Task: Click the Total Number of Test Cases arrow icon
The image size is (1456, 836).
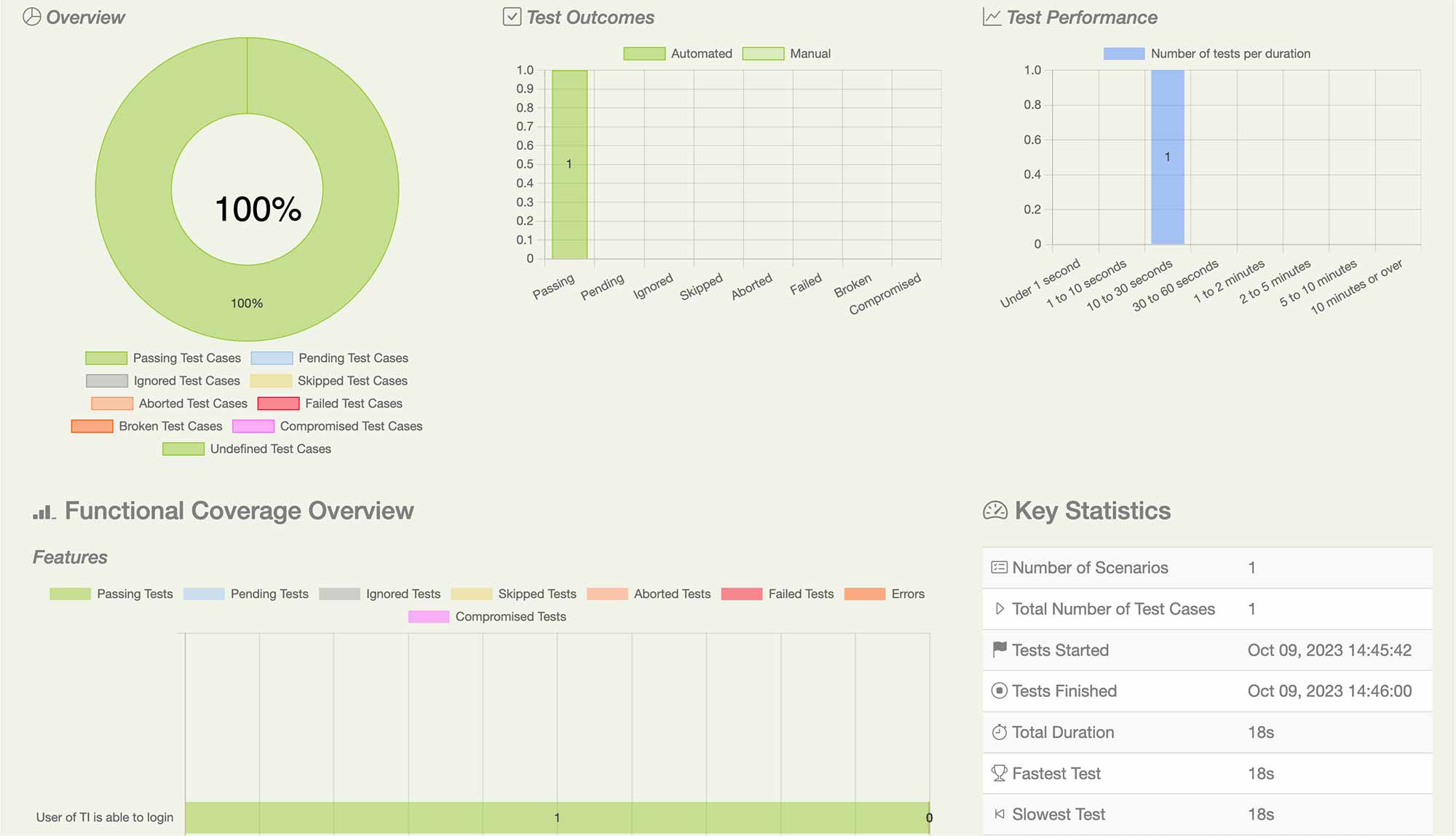Action: click(x=1000, y=609)
